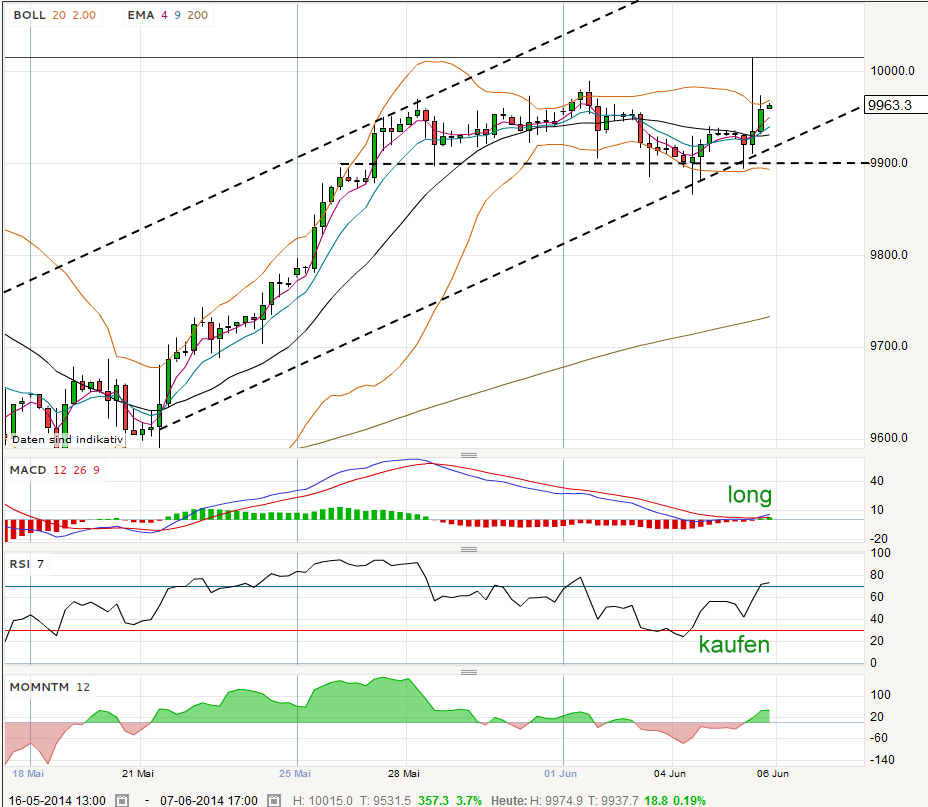The image size is (928, 807).
Task: Click the 01 Jun date label
Action: coord(560,773)
